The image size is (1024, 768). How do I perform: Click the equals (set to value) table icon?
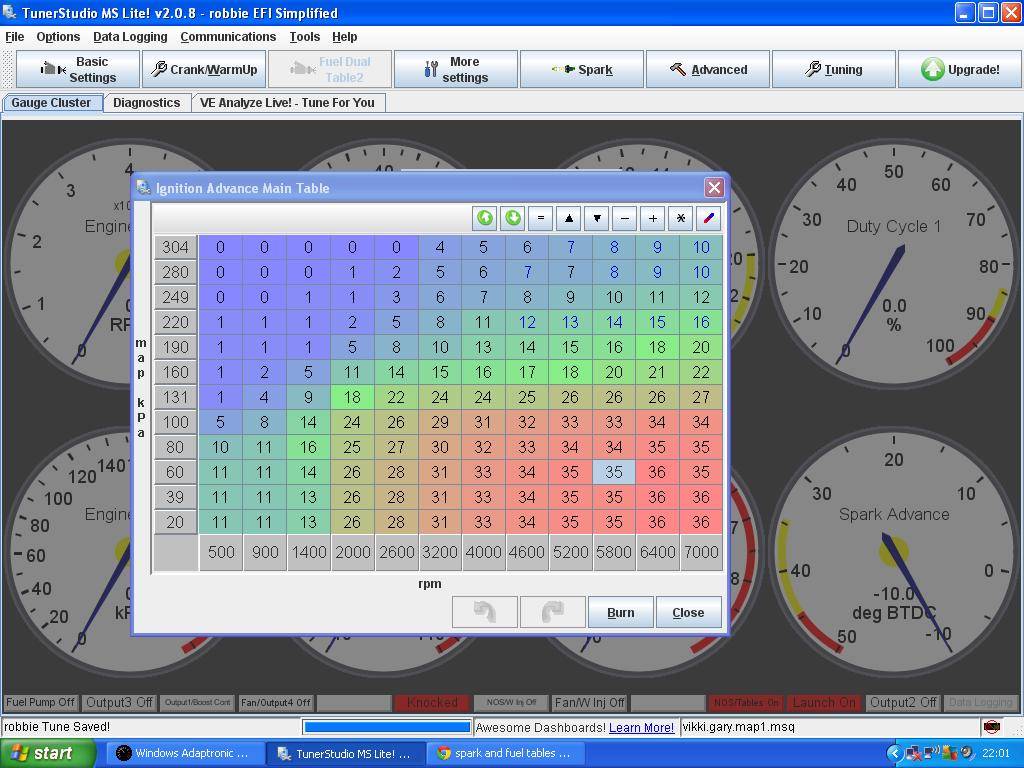[541, 218]
